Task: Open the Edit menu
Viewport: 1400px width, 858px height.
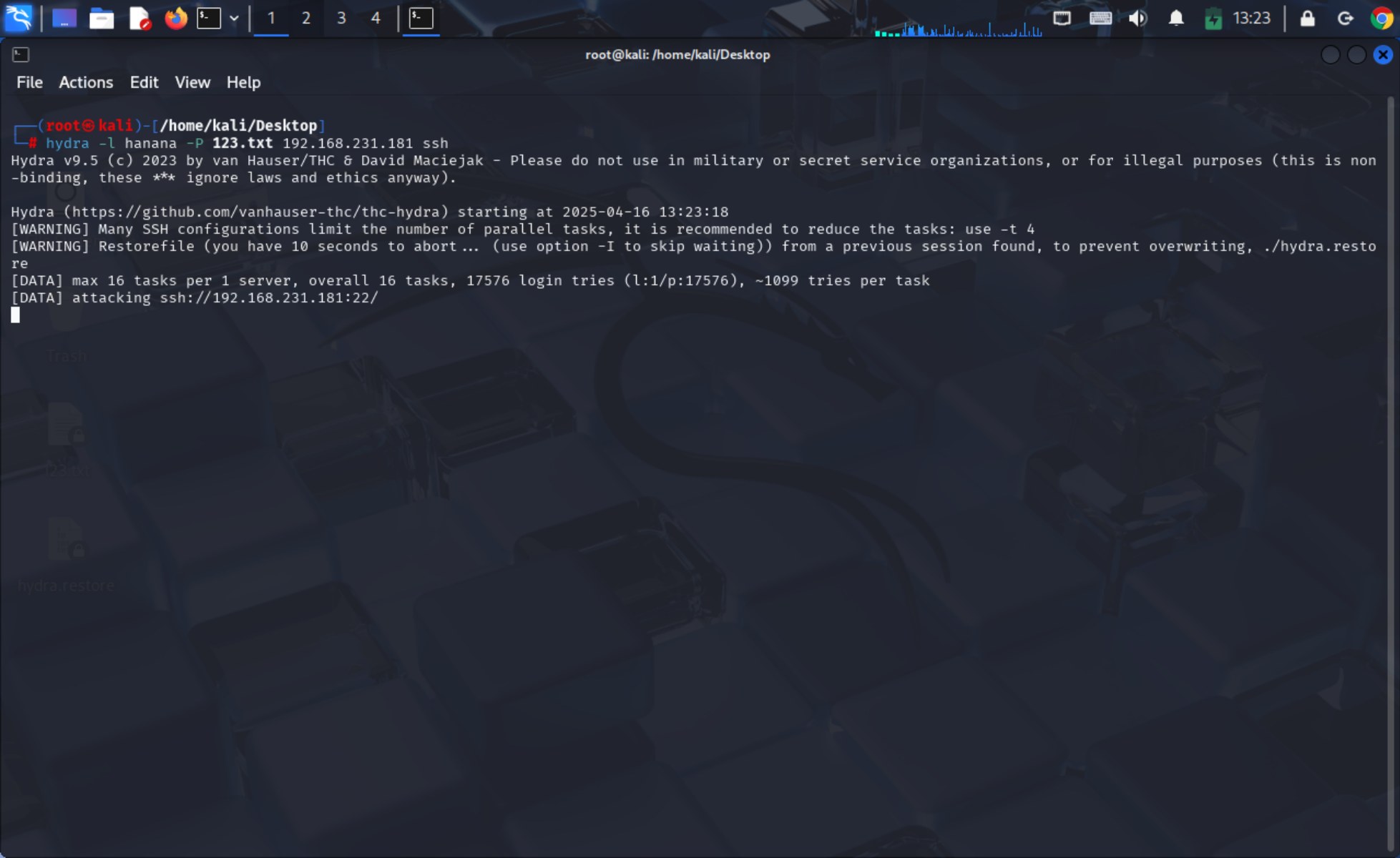Action: (x=144, y=82)
